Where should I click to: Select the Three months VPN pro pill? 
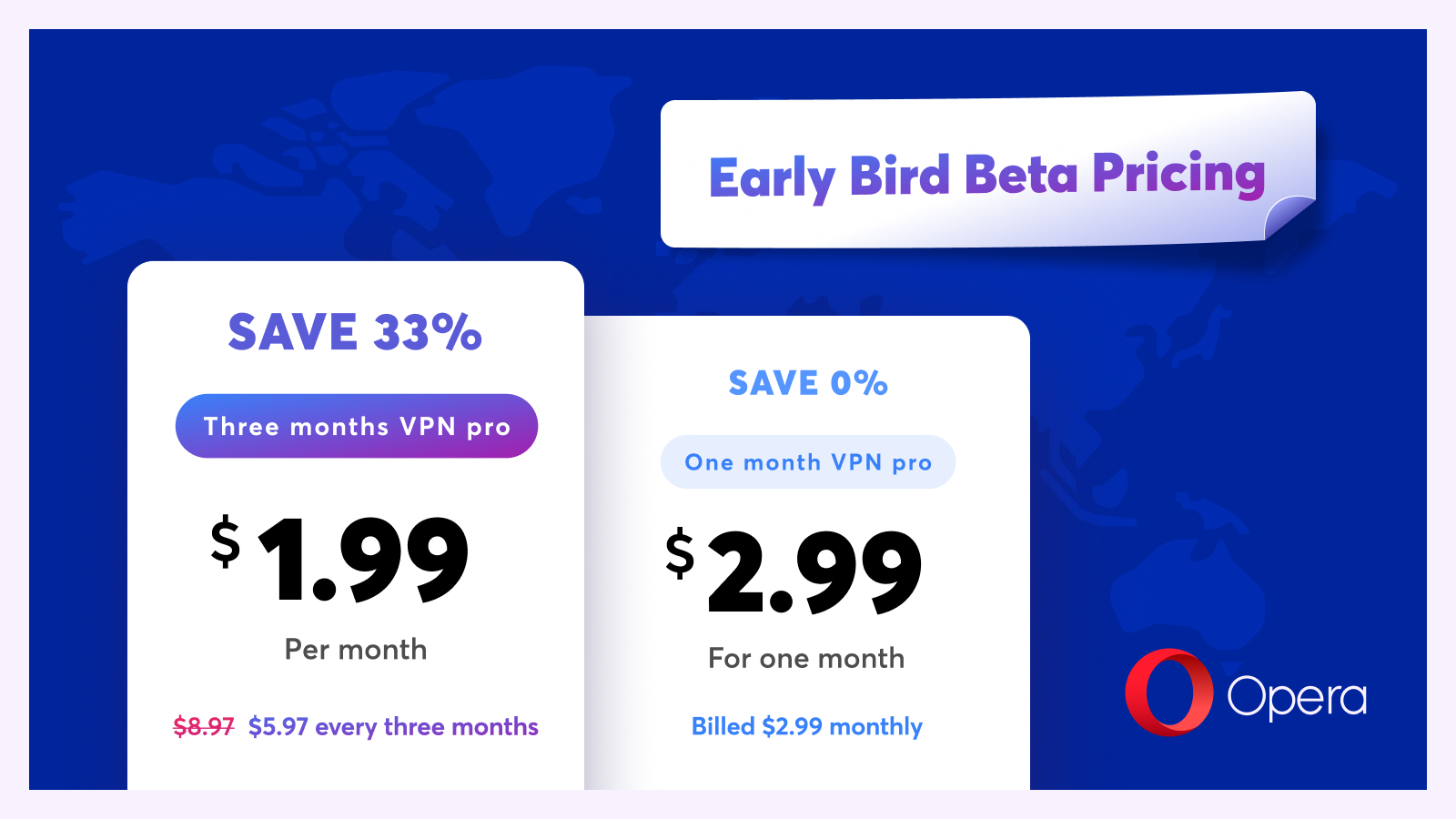tap(357, 426)
